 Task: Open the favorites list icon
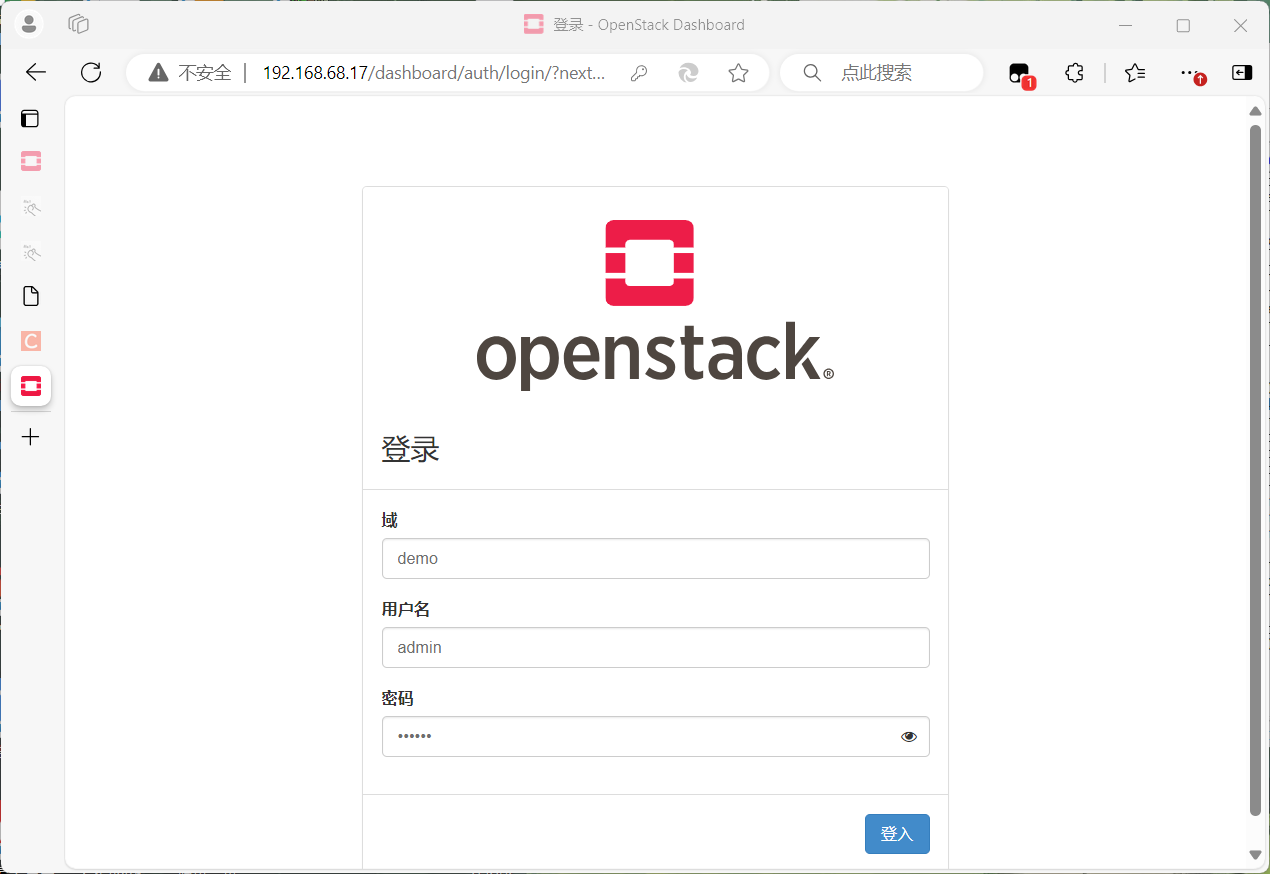tap(1134, 72)
